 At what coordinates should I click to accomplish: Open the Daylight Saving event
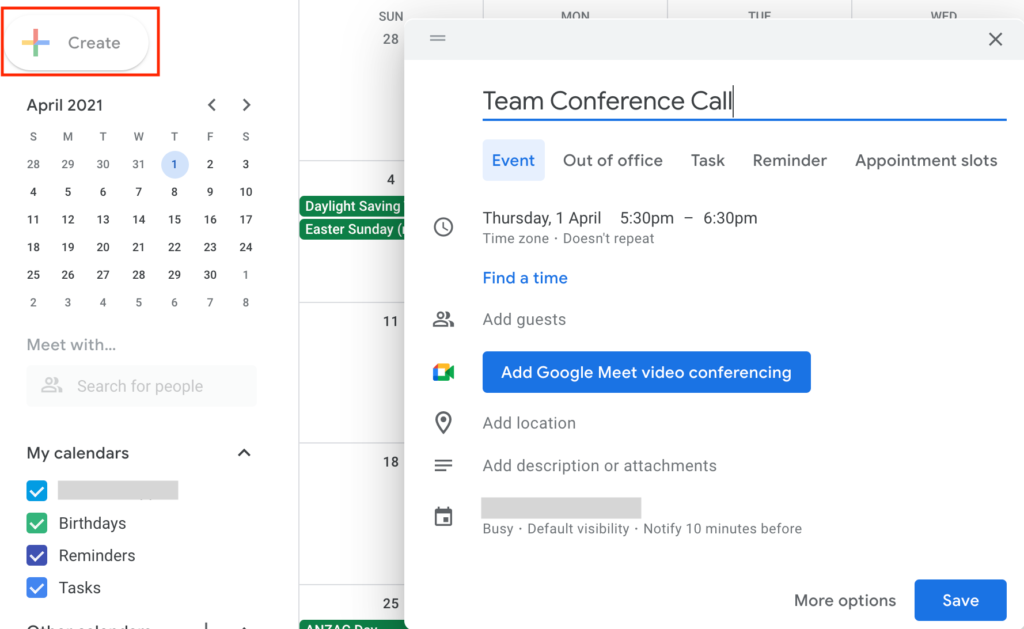[x=352, y=206]
